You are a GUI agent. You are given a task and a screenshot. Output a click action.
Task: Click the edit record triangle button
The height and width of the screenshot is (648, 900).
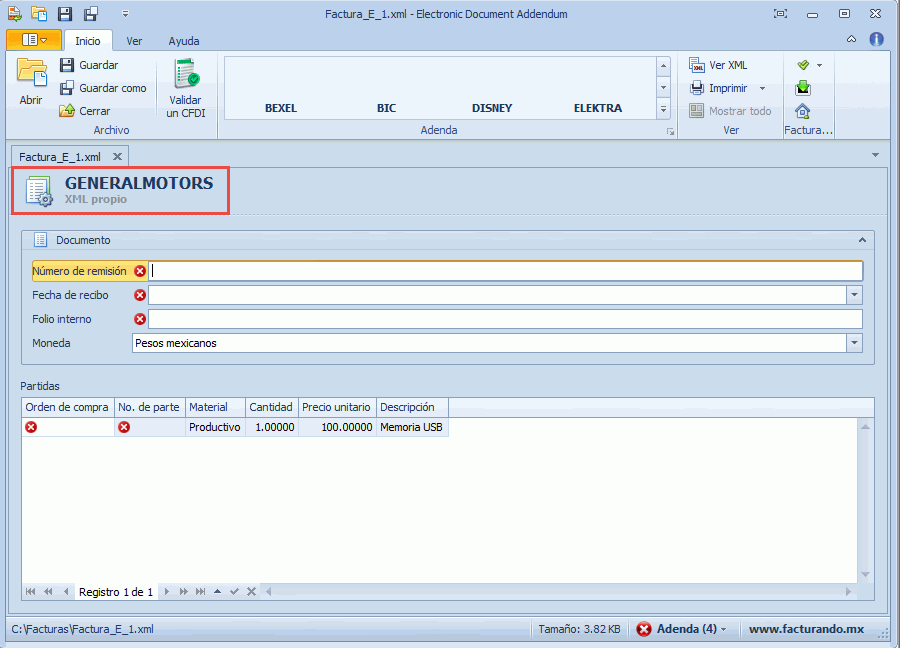tap(218, 592)
